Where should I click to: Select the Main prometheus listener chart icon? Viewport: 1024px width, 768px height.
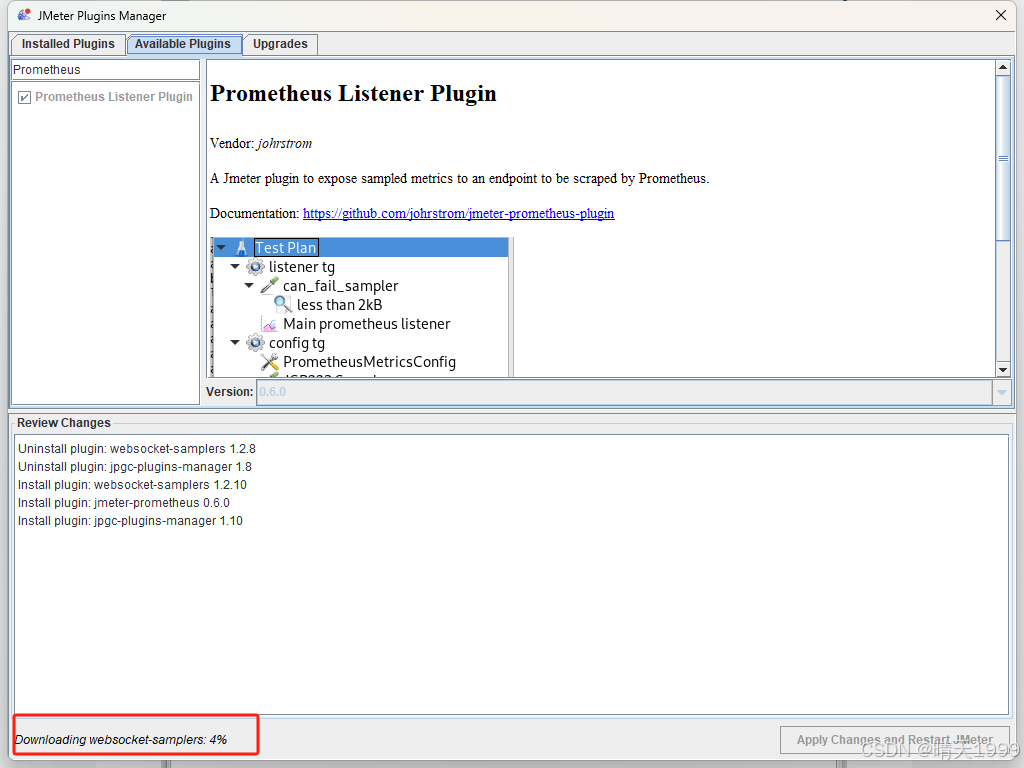click(x=267, y=323)
